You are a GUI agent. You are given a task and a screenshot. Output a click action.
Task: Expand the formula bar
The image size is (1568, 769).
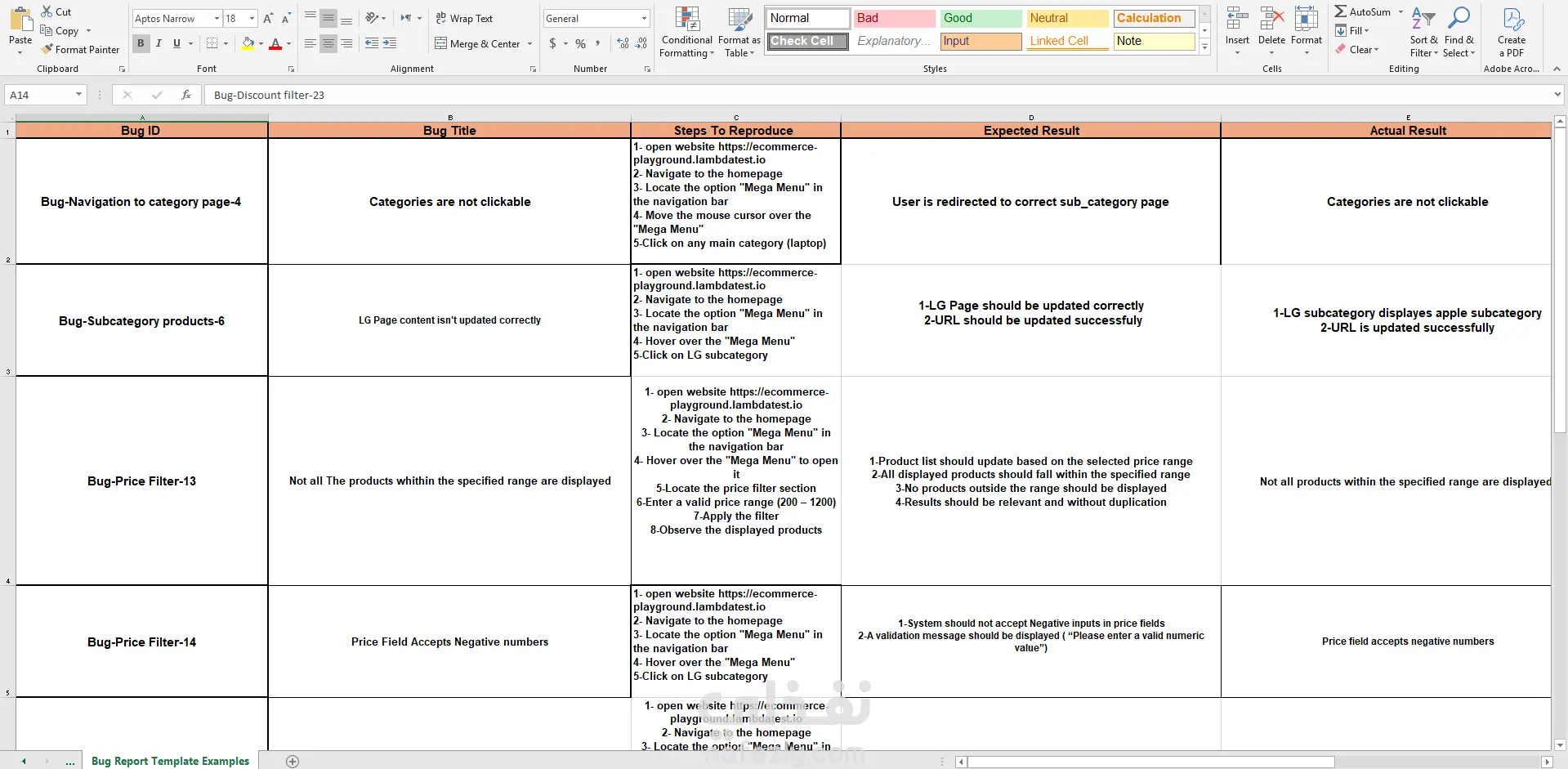coord(1557,95)
